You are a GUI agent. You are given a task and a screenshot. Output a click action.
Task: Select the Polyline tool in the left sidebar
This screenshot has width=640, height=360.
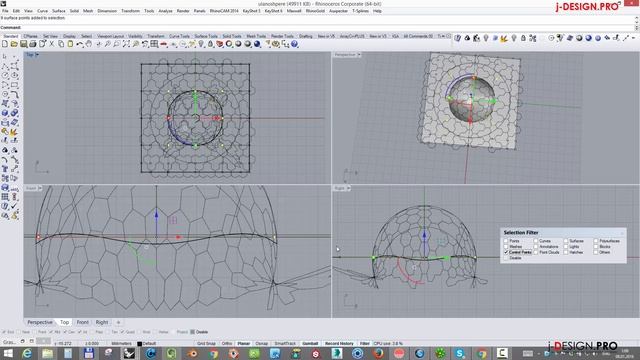[x=5, y=66]
